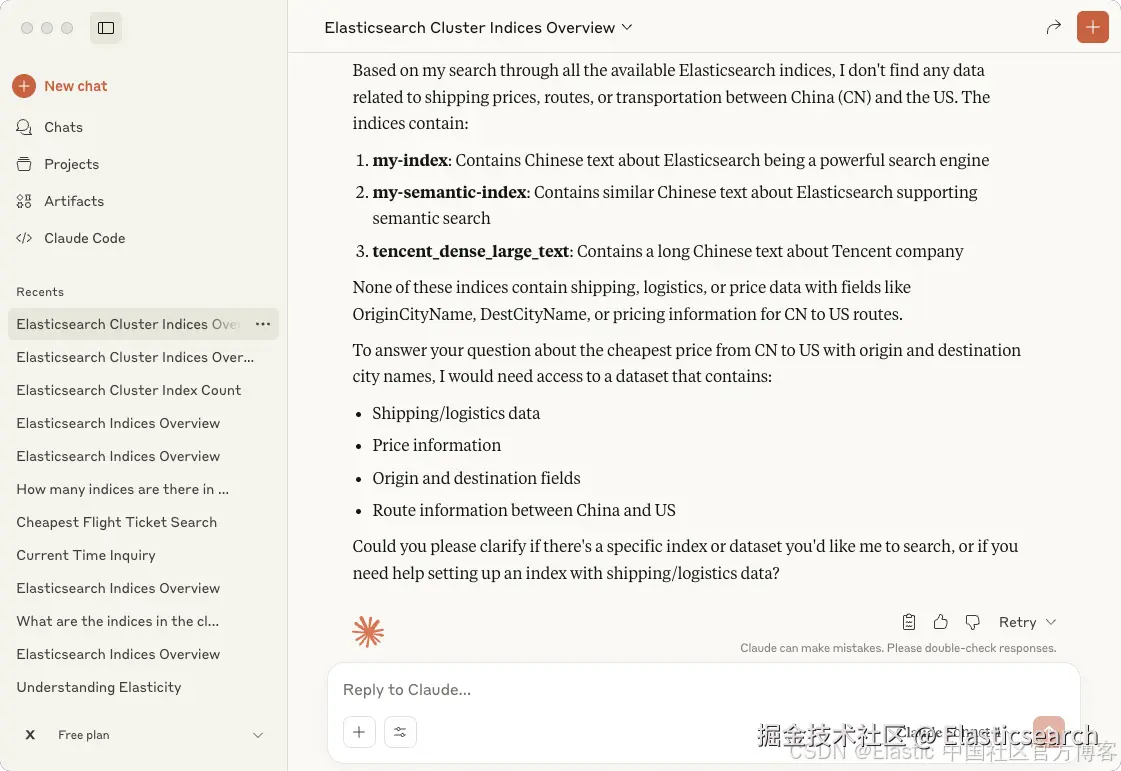Go to Artifacts in the sidebar

point(60,202)
